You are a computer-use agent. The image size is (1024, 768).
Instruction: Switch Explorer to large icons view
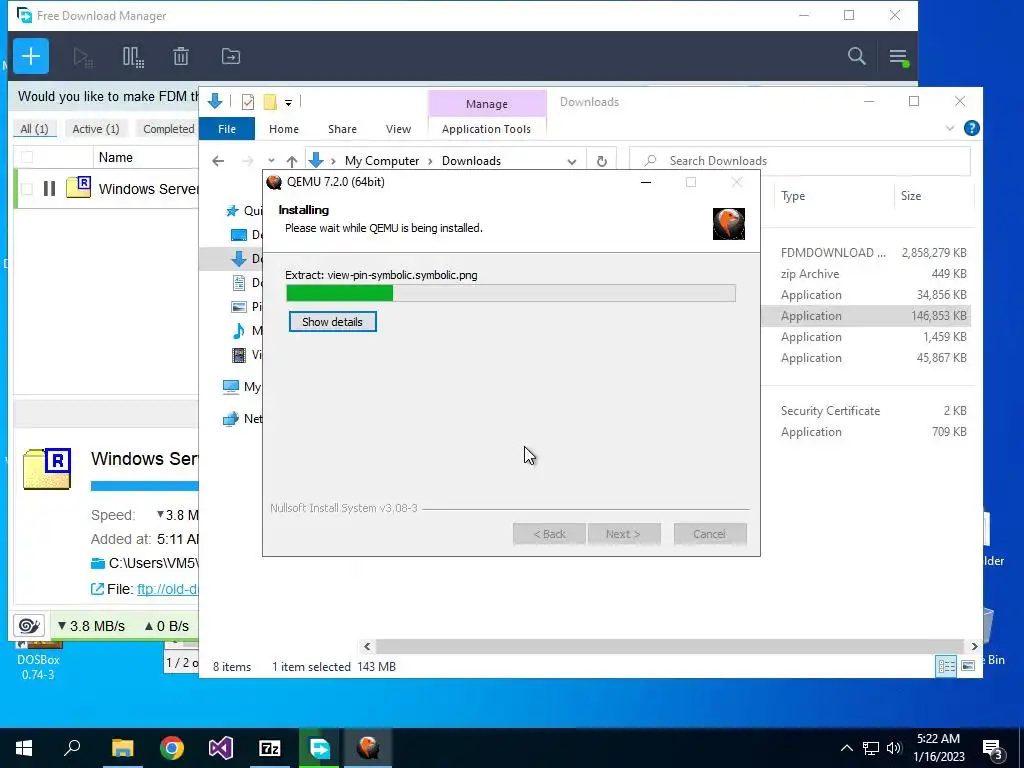pos(968,665)
